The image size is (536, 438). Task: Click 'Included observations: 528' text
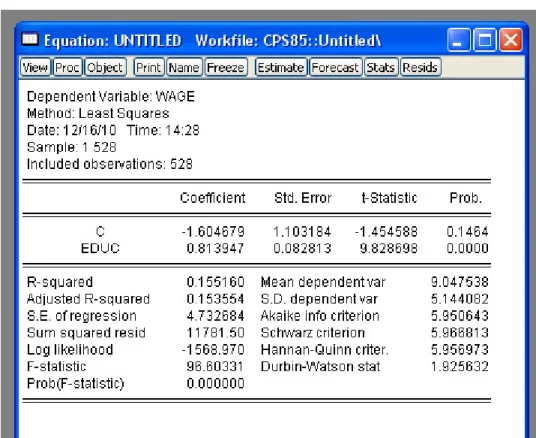click(110, 164)
